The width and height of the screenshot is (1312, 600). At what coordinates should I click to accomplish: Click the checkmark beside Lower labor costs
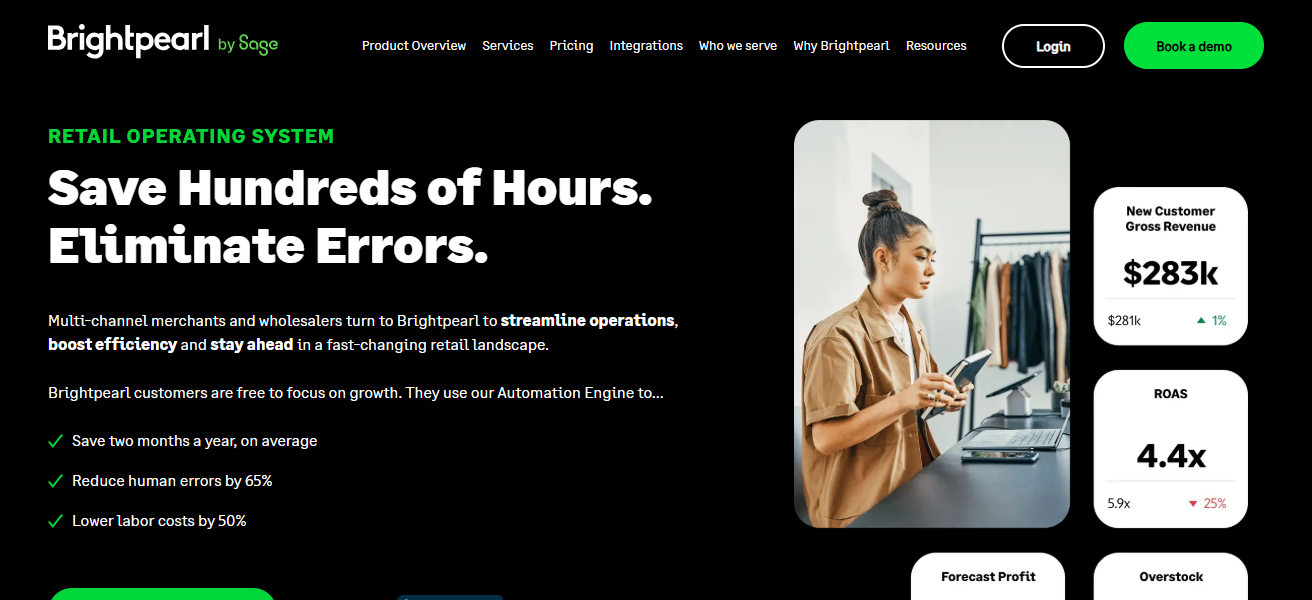[x=56, y=521]
